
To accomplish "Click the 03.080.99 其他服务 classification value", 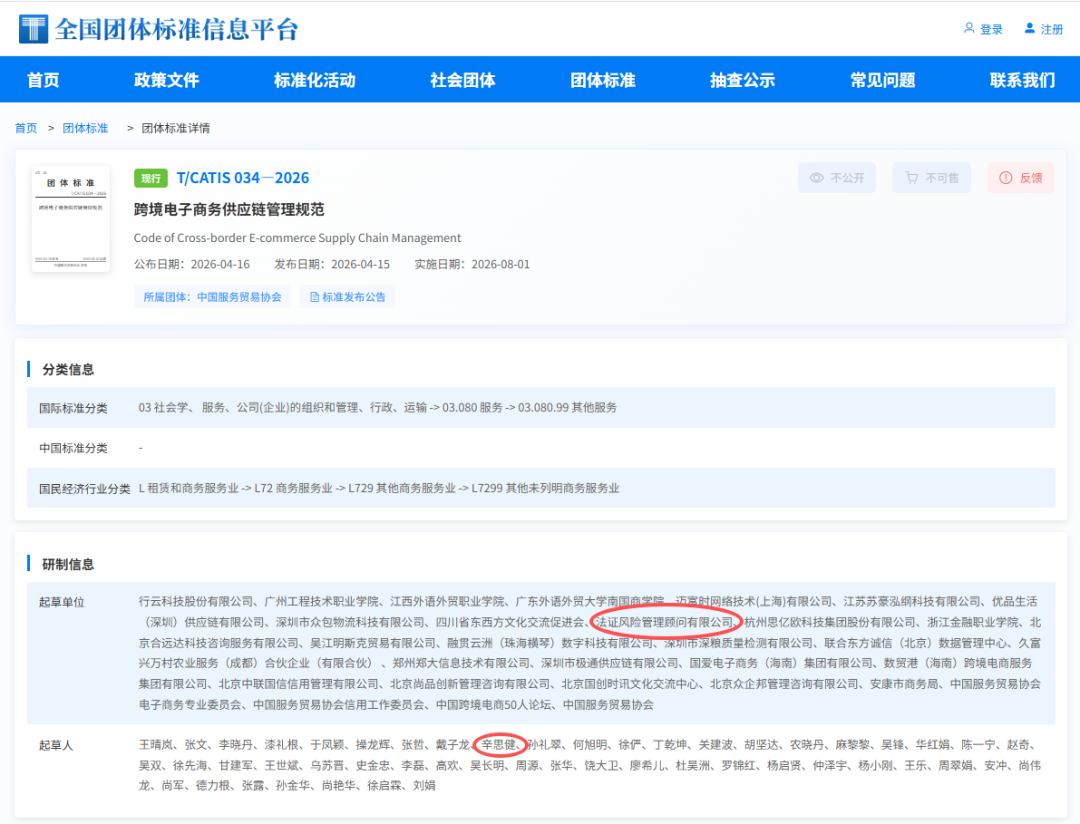I will (x=568, y=408).
